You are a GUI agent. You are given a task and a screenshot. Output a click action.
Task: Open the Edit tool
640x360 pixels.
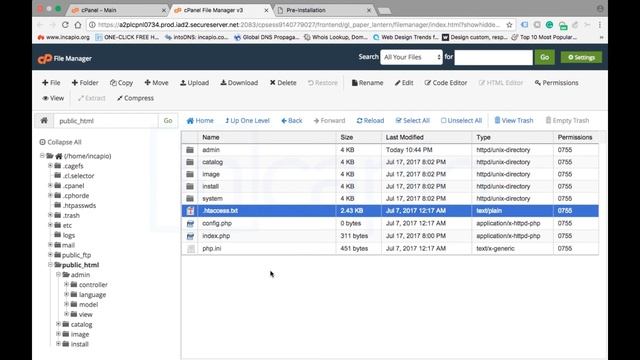coord(404,83)
